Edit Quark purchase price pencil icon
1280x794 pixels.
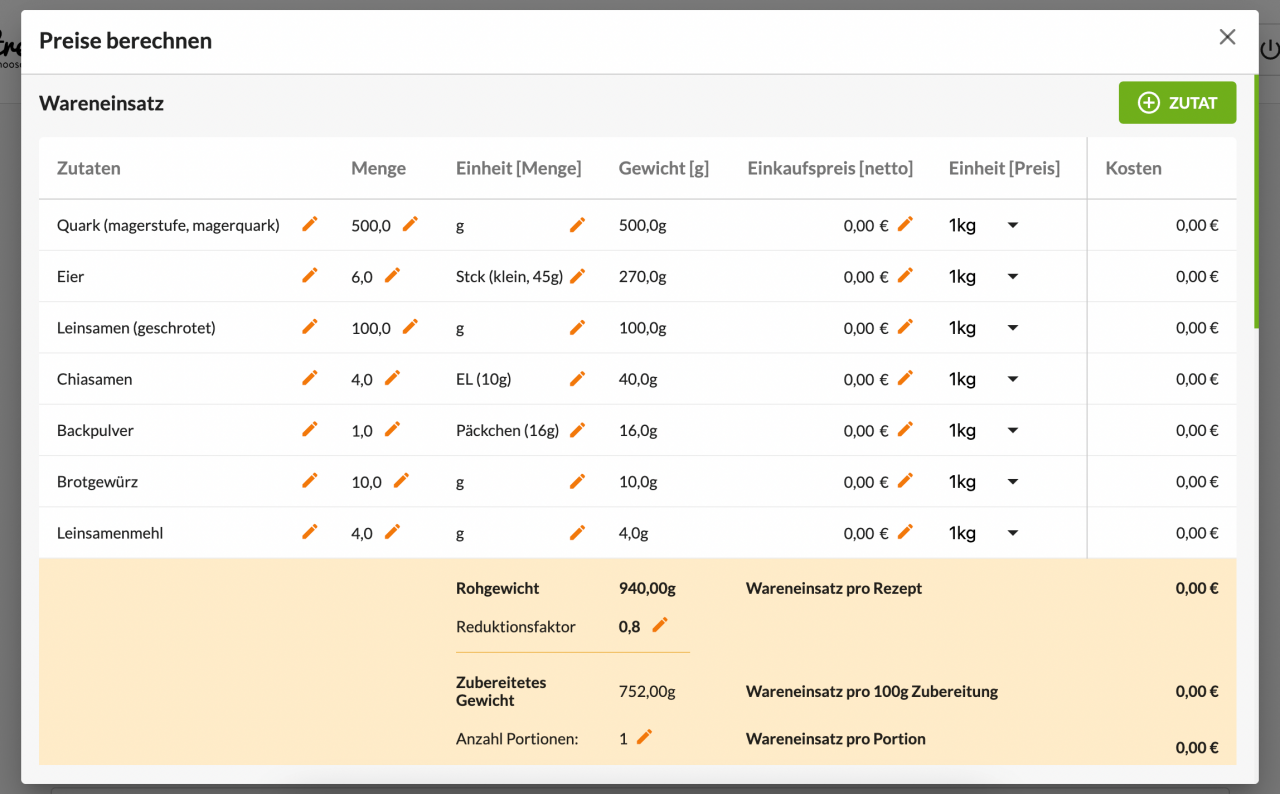point(905,224)
